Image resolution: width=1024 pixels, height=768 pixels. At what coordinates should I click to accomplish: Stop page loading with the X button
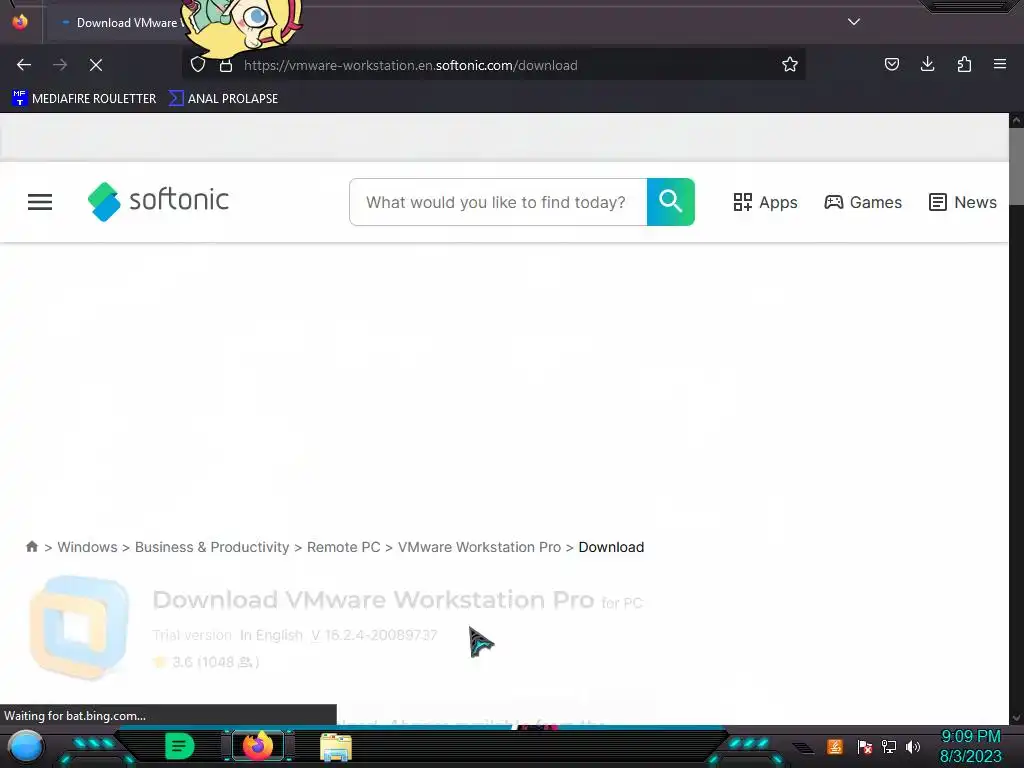96,65
